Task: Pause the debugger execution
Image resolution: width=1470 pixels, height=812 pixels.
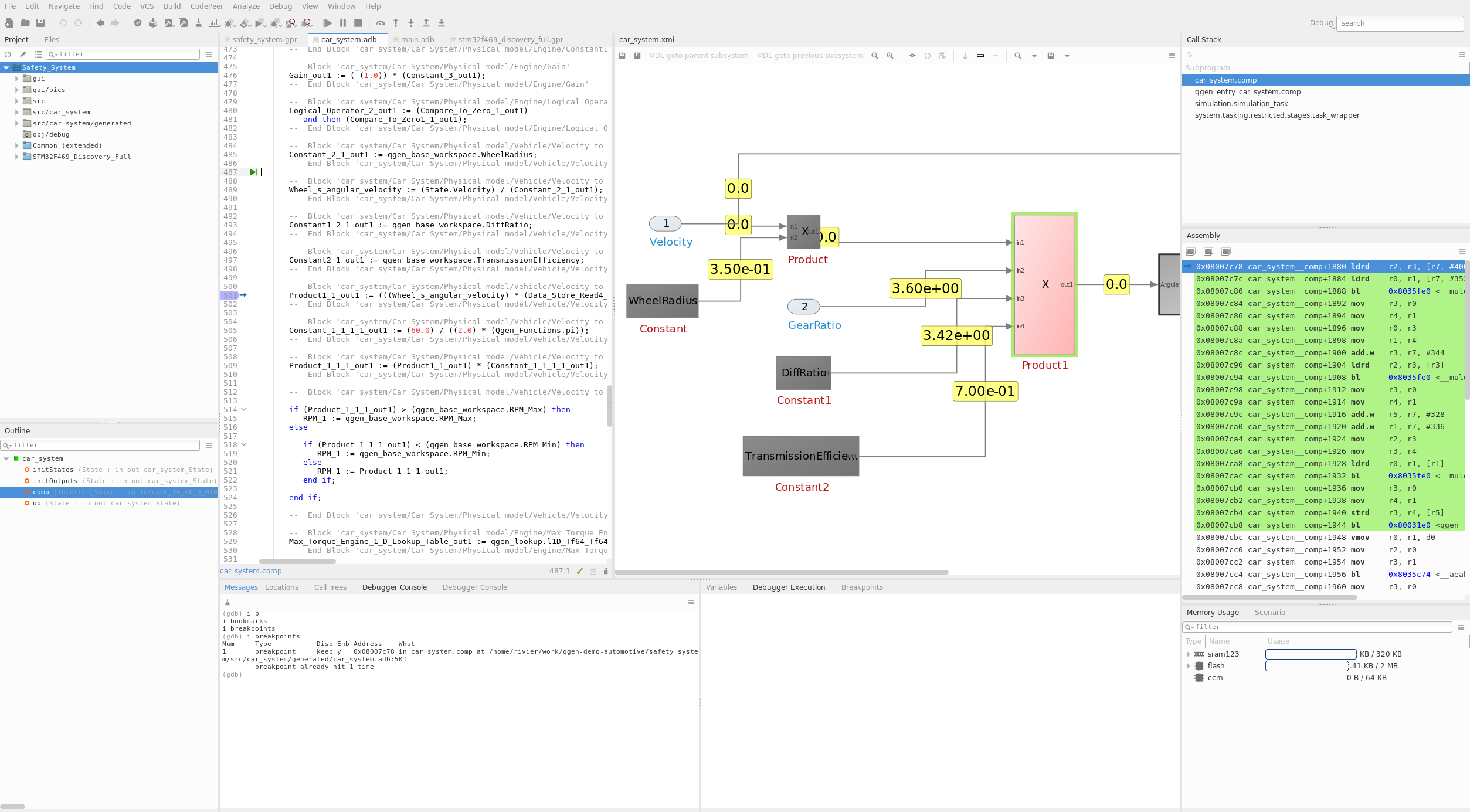Action: tap(343, 23)
